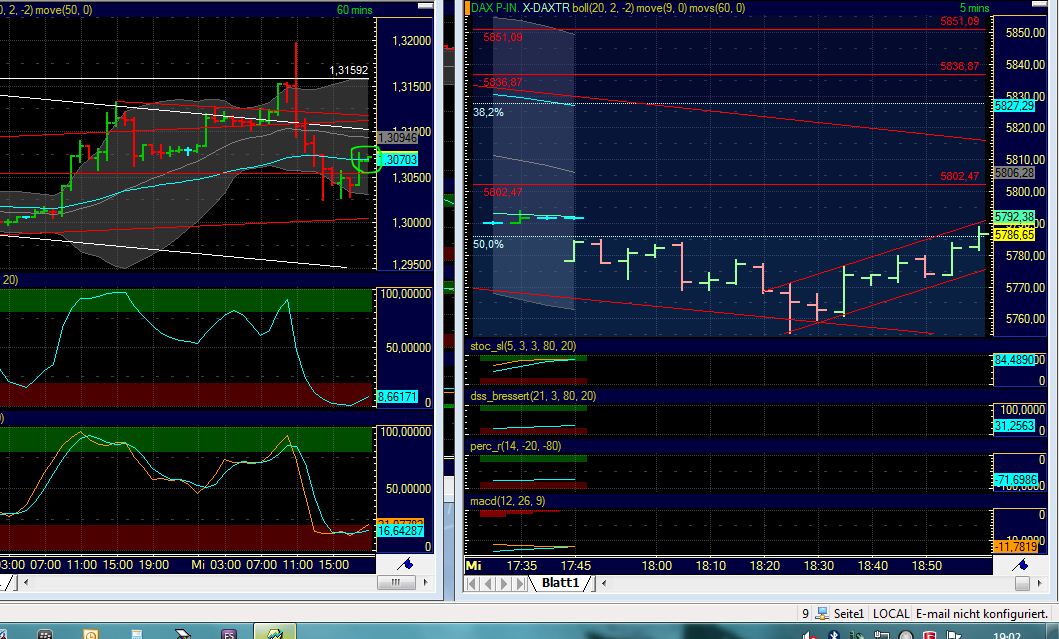
Task: Go to next sheet with the navigation arrow
Action: point(504,583)
